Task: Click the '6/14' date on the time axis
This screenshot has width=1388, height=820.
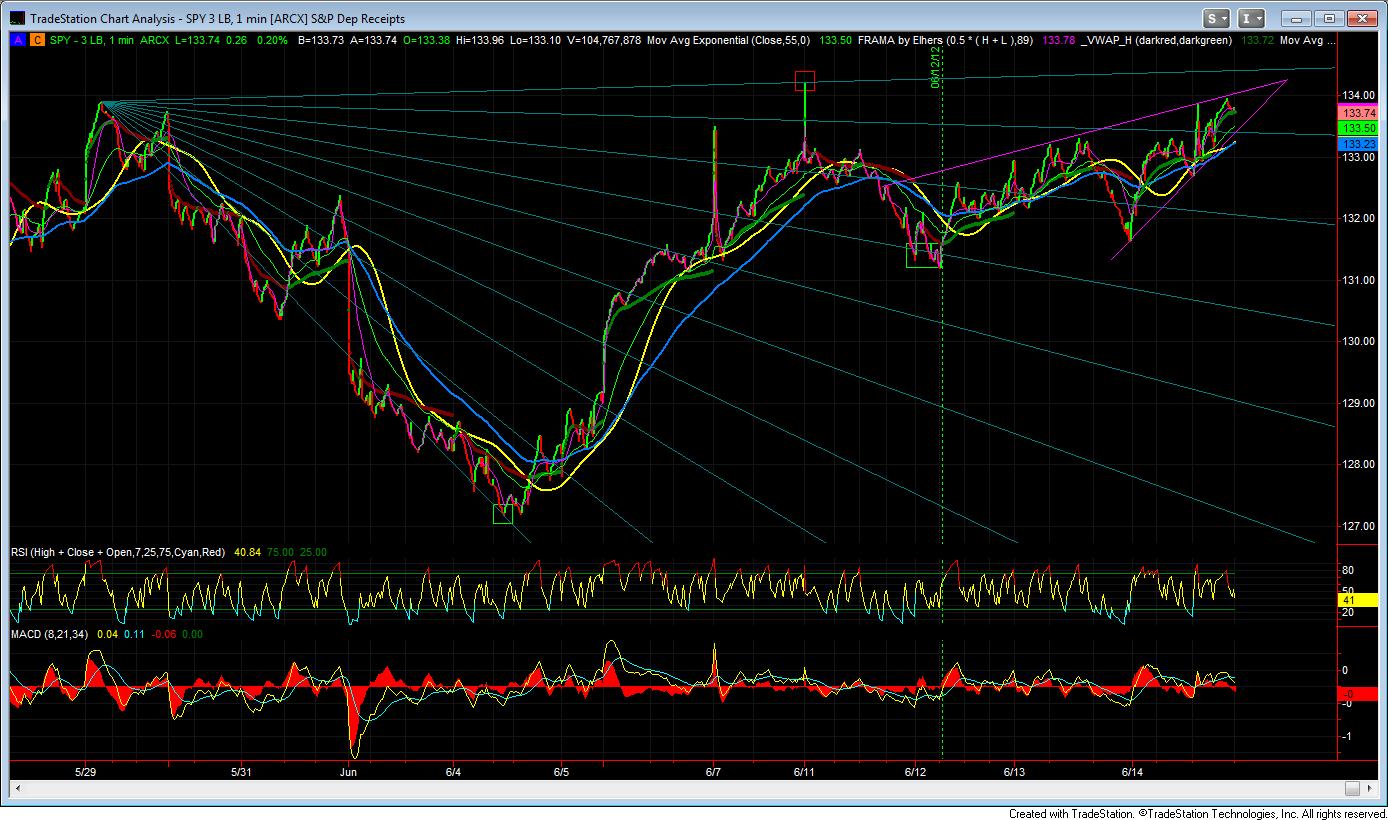Action: click(1133, 772)
